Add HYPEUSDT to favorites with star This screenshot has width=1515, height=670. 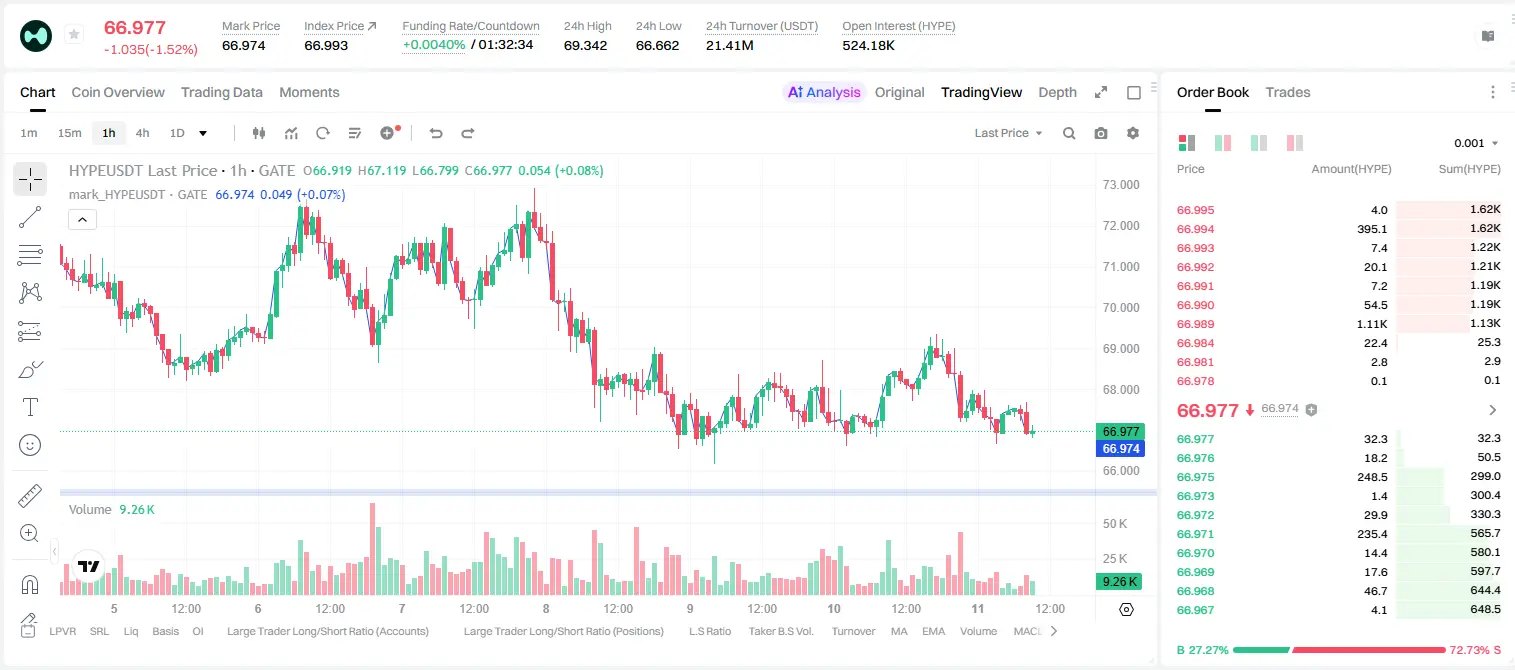pyautogui.click(x=73, y=35)
